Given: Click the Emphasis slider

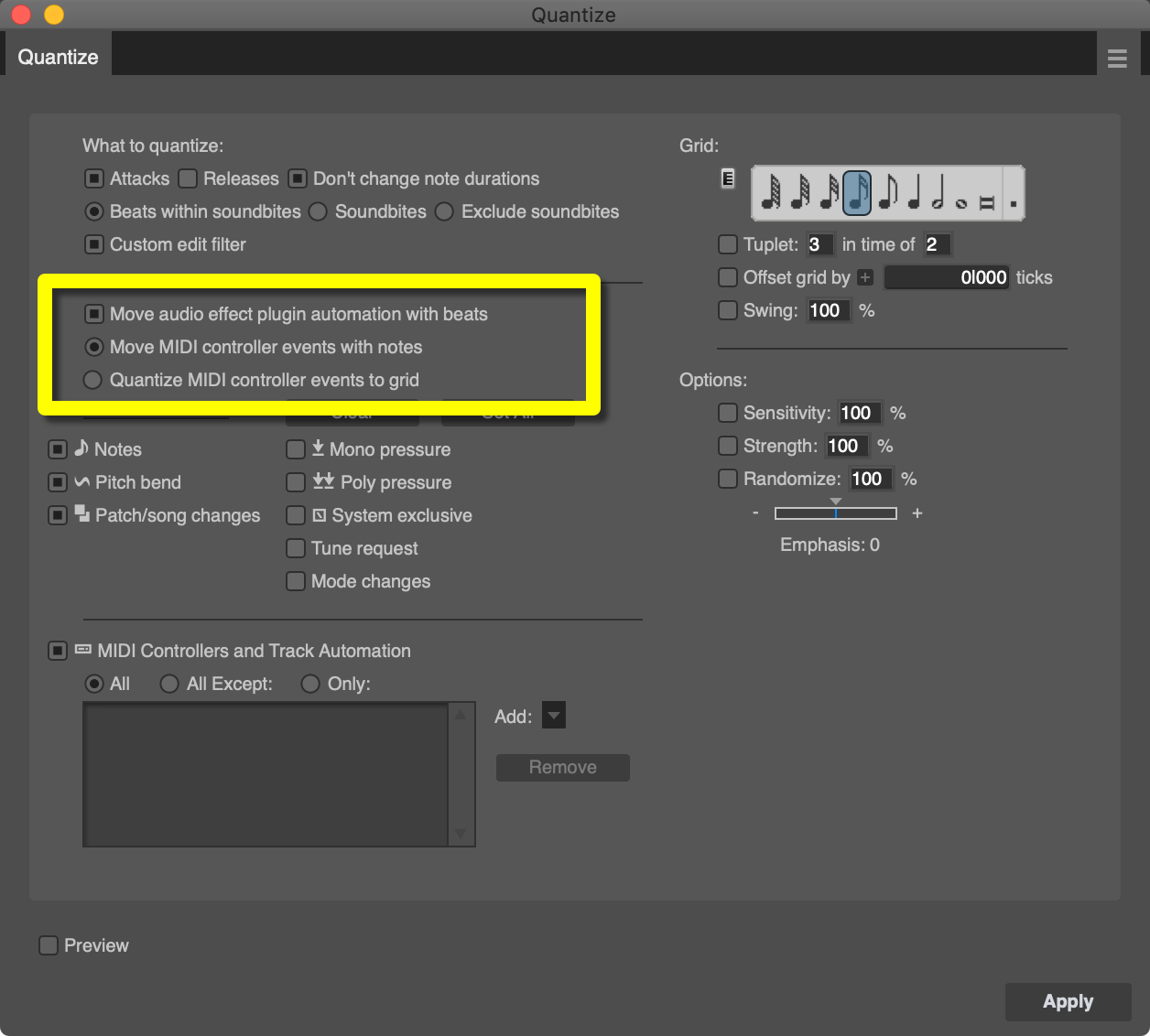Looking at the screenshot, I should [835, 513].
